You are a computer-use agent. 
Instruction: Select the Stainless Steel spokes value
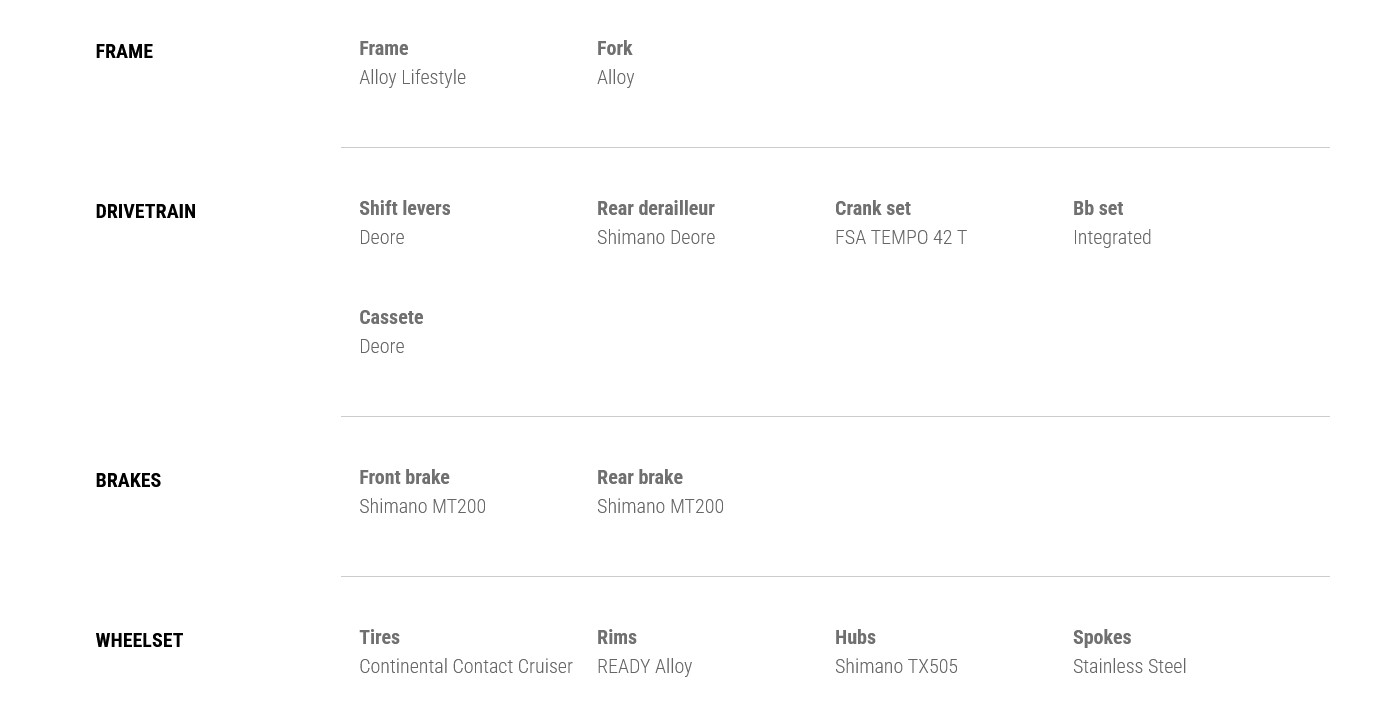click(1129, 666)
